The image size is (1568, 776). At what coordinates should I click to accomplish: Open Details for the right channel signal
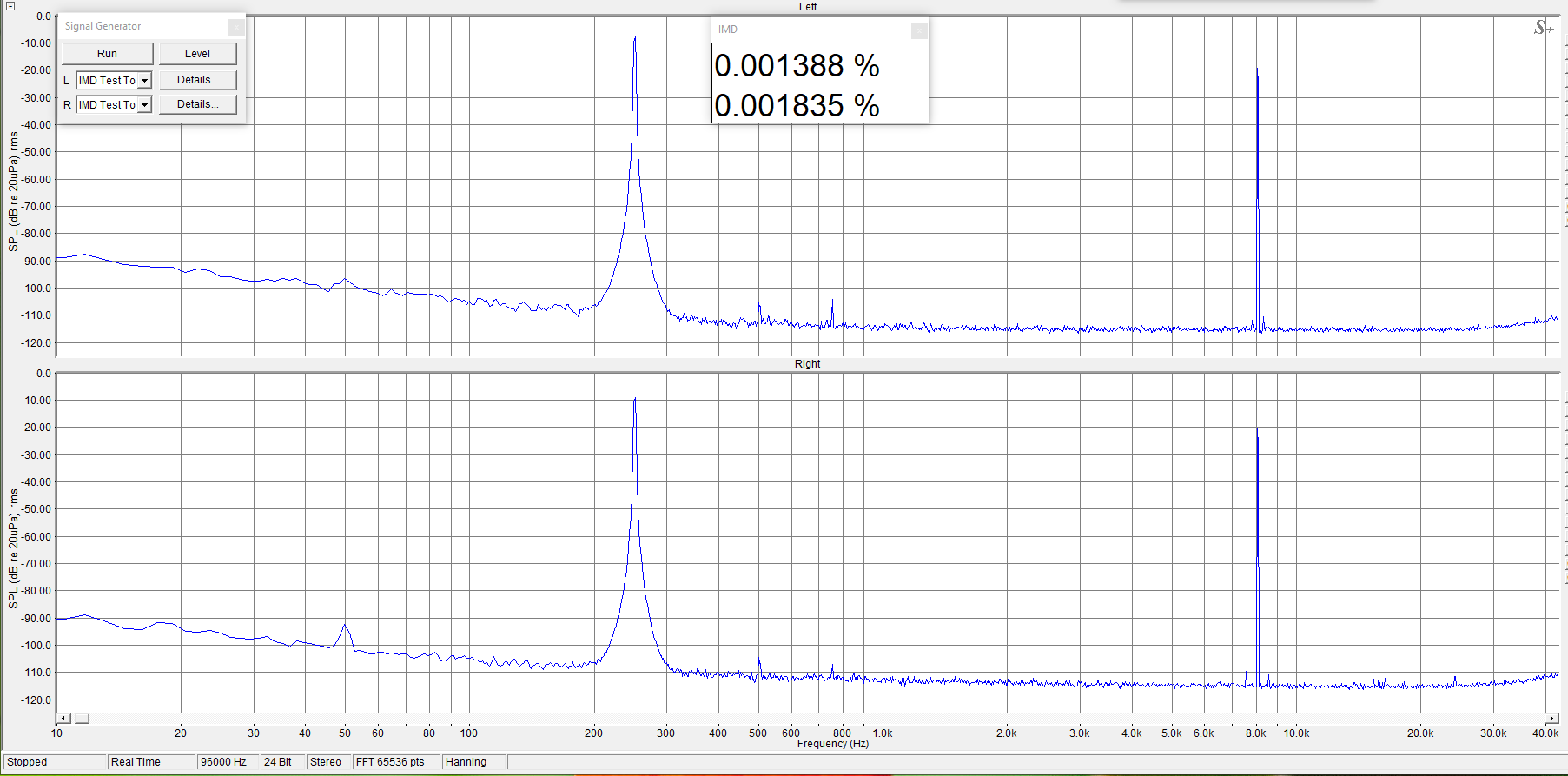[x=197, y=104]
